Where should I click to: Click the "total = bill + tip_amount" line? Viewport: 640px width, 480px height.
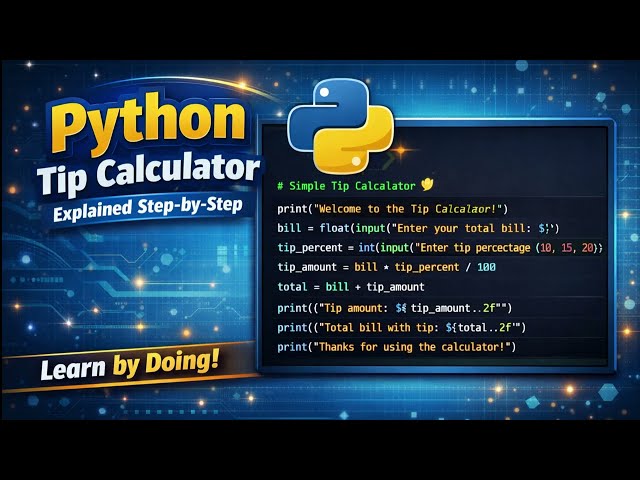(351, 287)
